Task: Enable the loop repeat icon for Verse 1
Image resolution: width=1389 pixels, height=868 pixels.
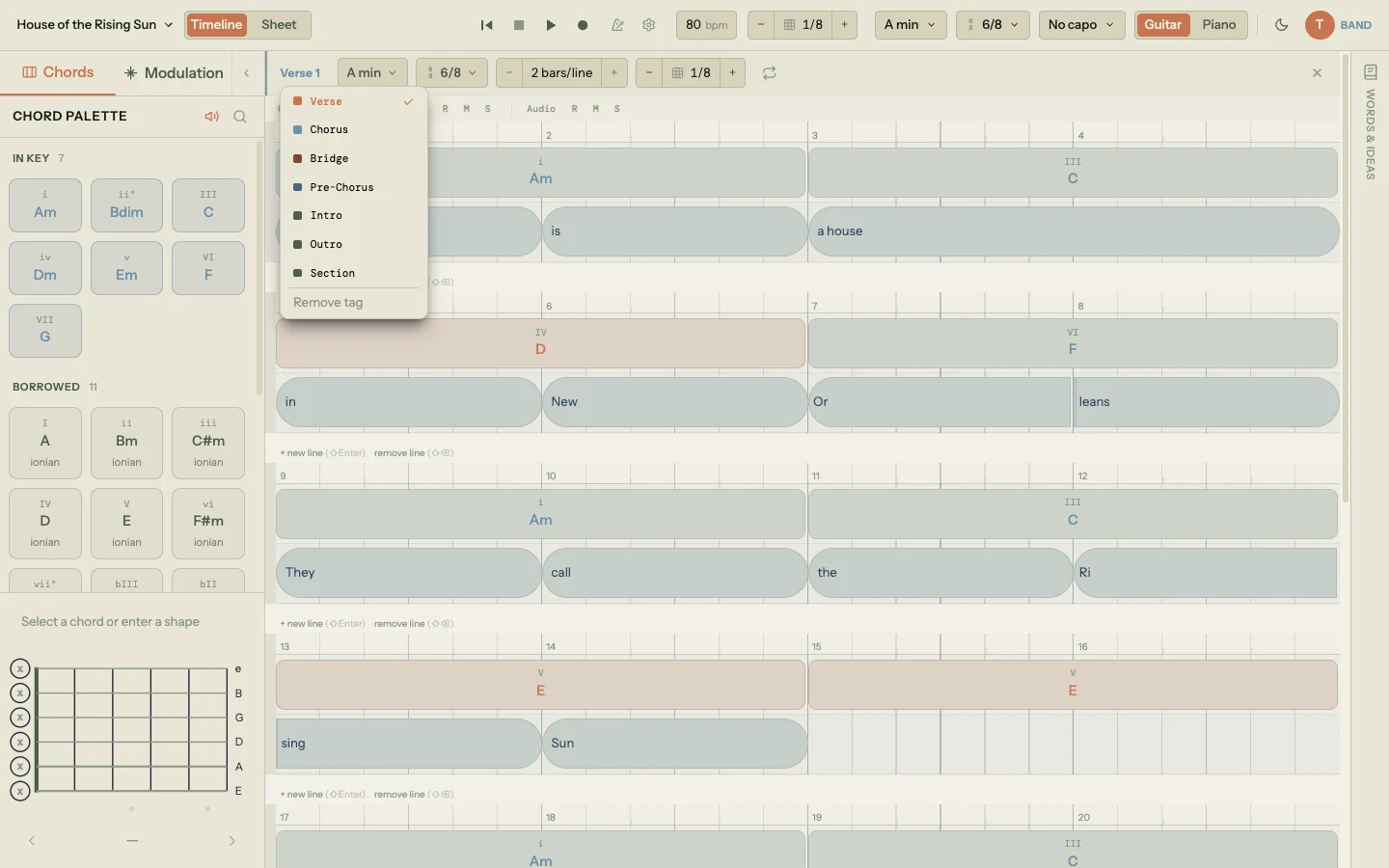Action: click(768, 72)
